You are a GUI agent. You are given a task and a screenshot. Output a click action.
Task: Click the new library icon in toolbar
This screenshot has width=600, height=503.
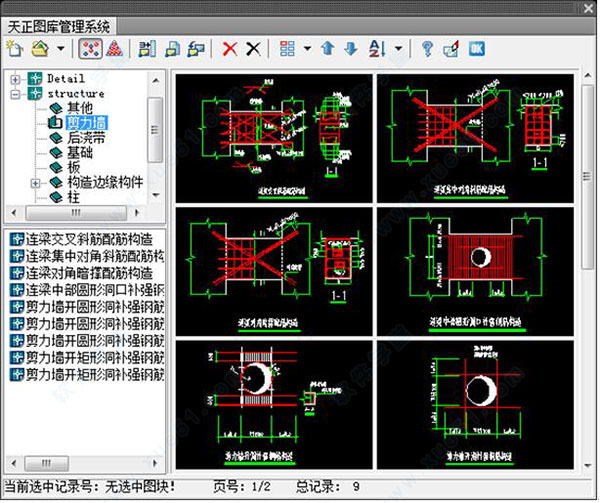(14, 48)
